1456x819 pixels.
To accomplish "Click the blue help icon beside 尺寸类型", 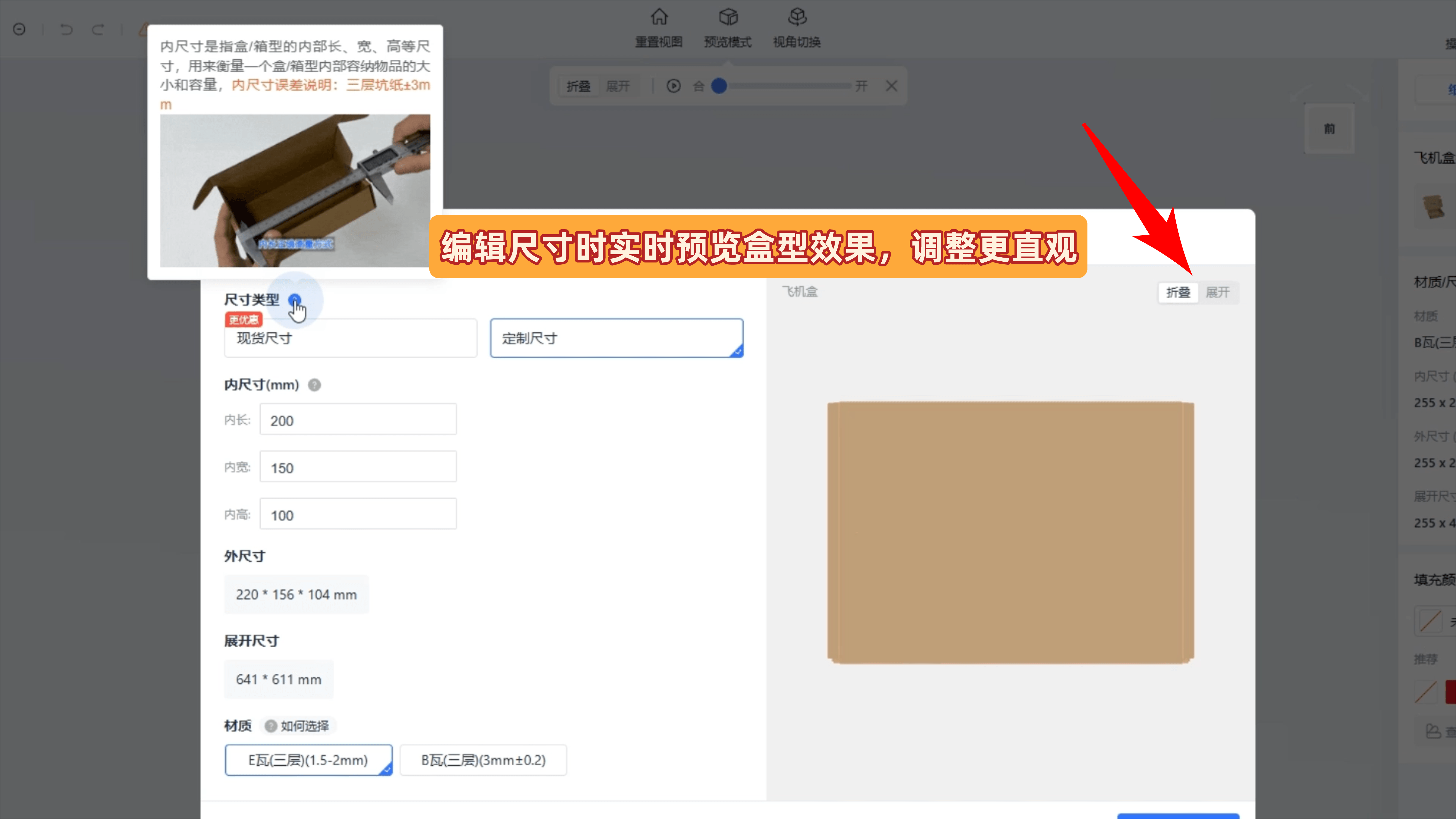I will [x=294, y=300].
